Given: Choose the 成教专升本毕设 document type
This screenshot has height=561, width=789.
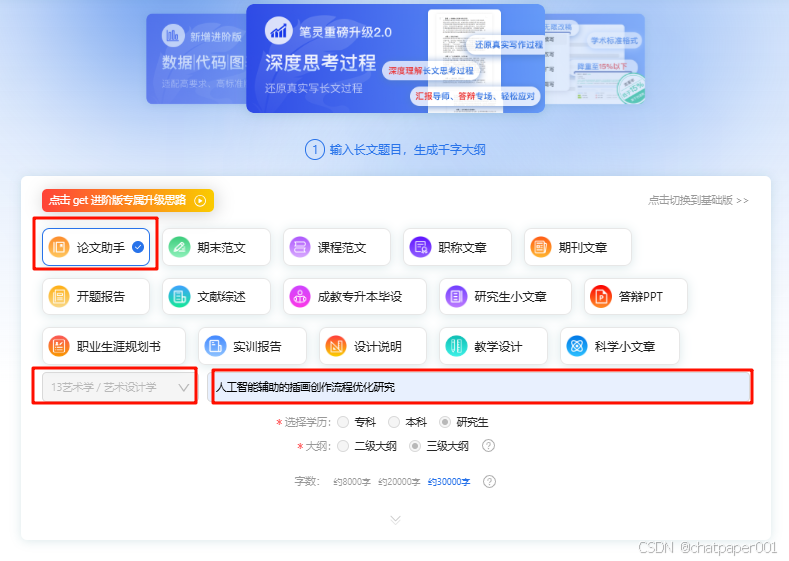Looking at the screenshot, I should pos(355,296).
